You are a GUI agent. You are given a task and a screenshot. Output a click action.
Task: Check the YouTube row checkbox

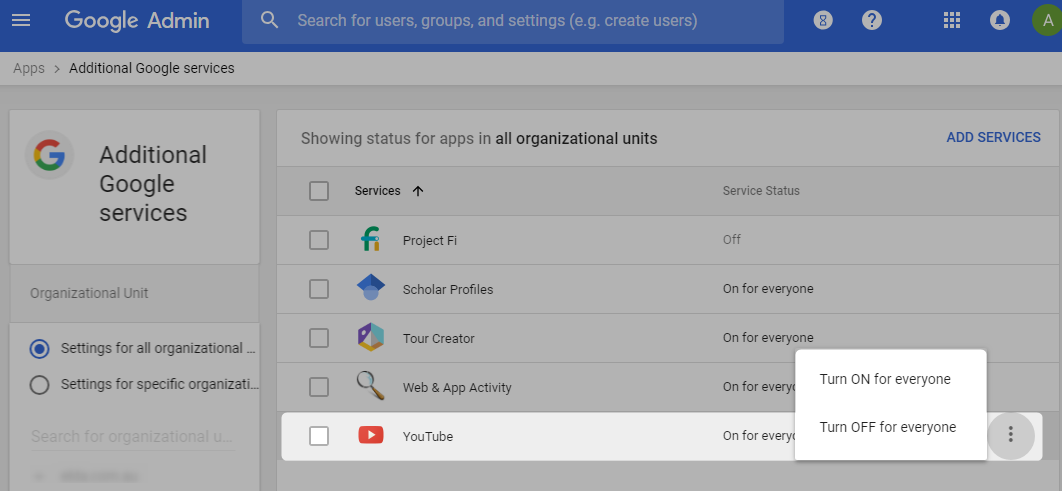coord(319,436)
